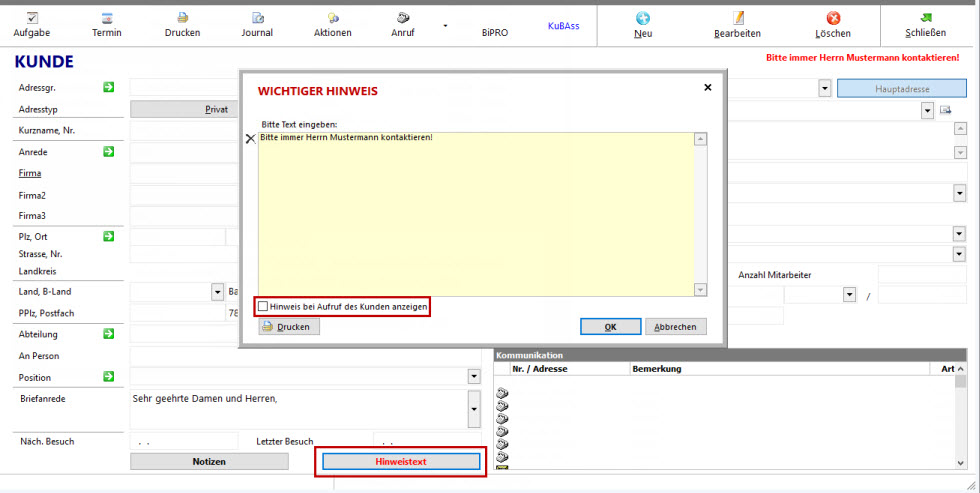Start a call via Anruf icon

(403, 18)
